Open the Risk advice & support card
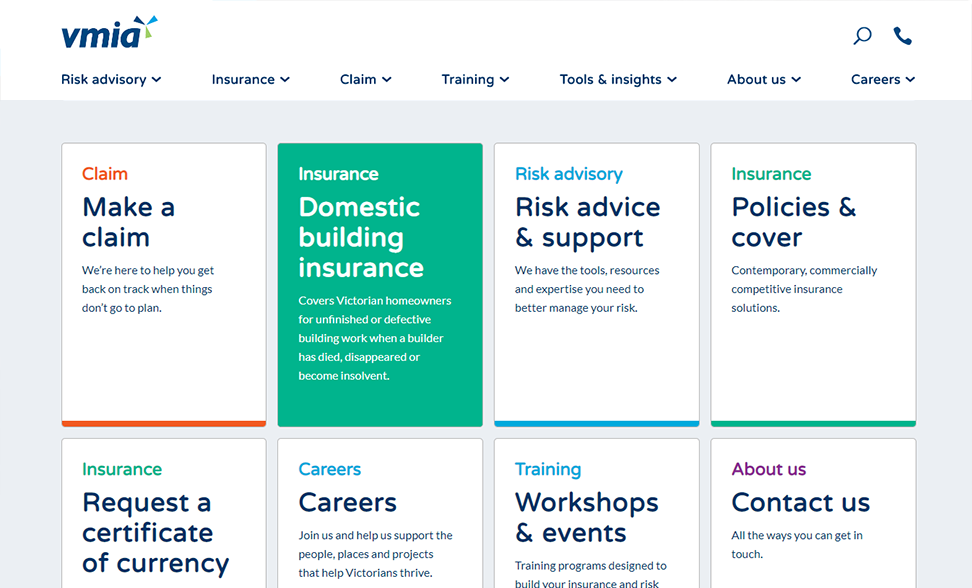The image size is (972, 588). click(x=596, y=283)
